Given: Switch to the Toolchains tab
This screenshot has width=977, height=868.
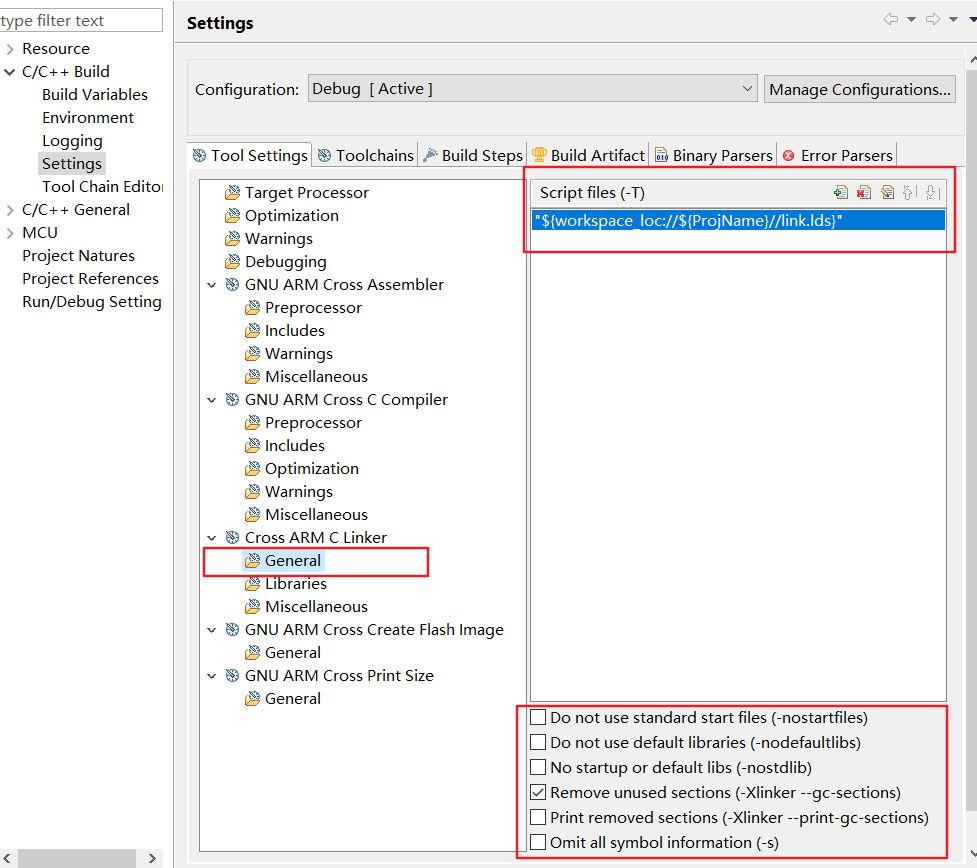Looking at the screenshot, I should [365, 155].
